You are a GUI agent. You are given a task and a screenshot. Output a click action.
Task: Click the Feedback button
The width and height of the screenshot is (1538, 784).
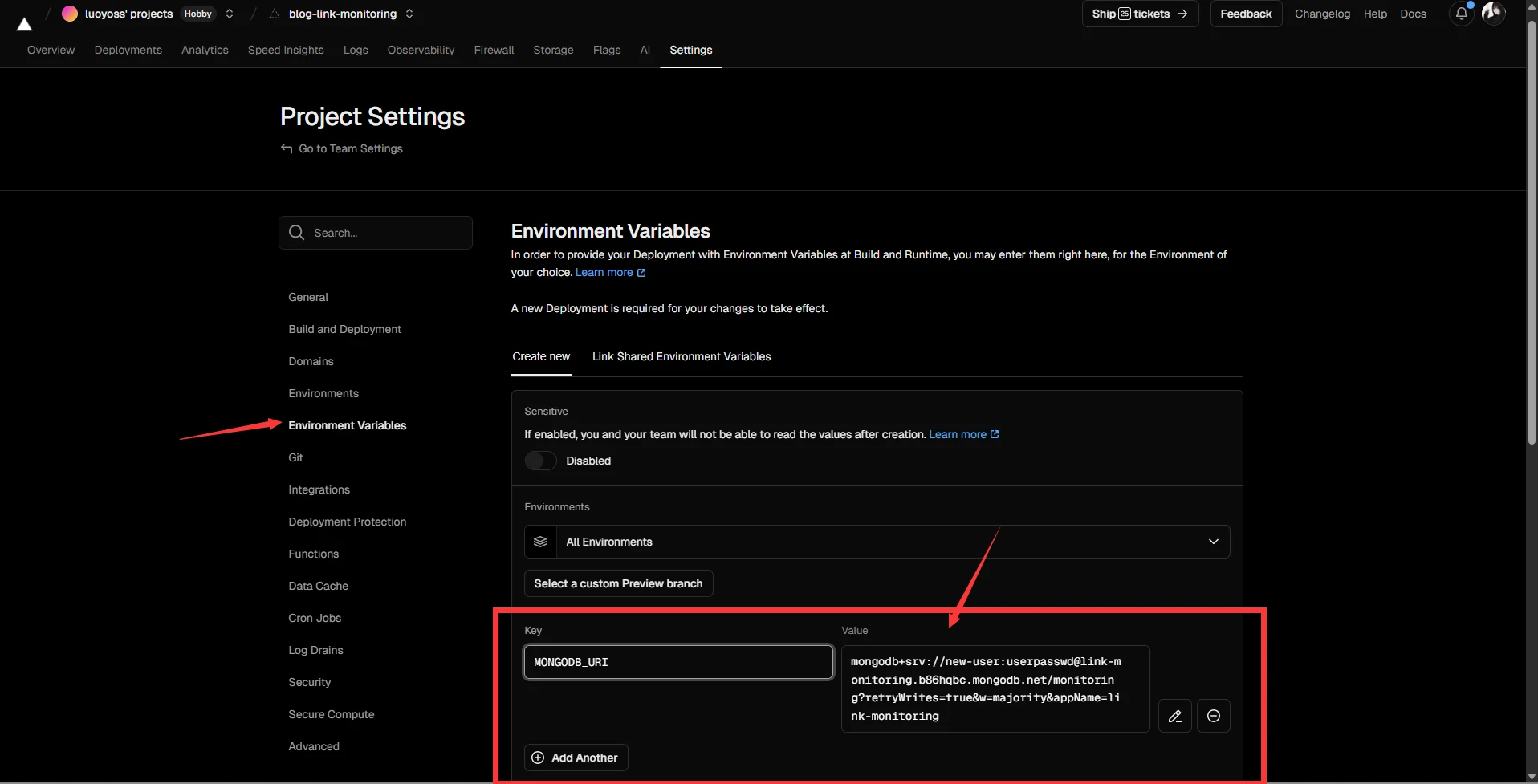coord(1246,14)
